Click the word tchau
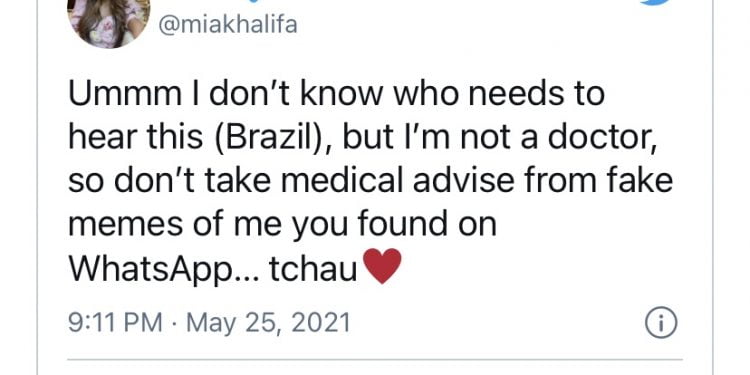 [x=313, y=270]
